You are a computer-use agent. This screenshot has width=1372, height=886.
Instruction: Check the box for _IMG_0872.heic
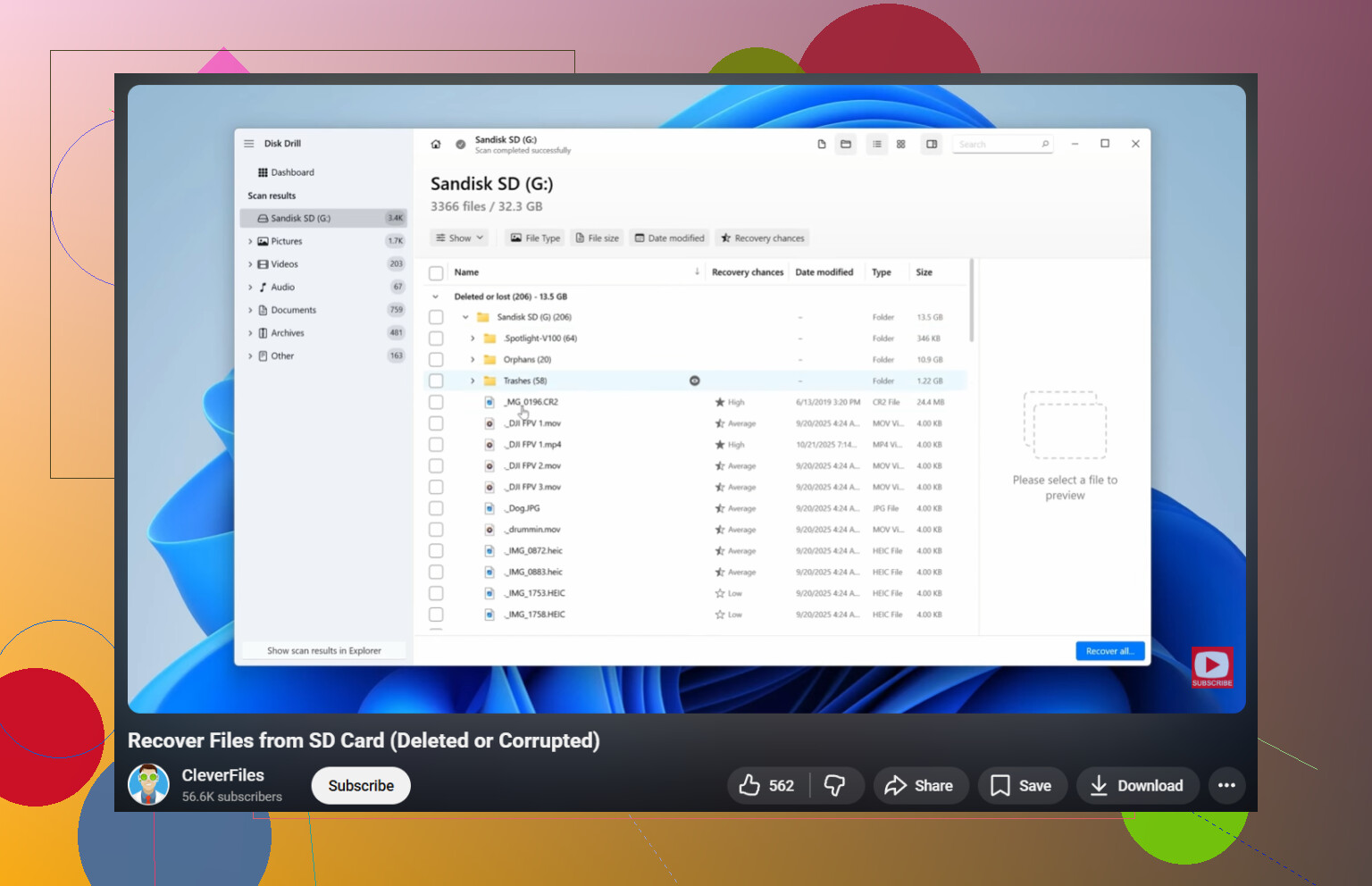point(436,551)
